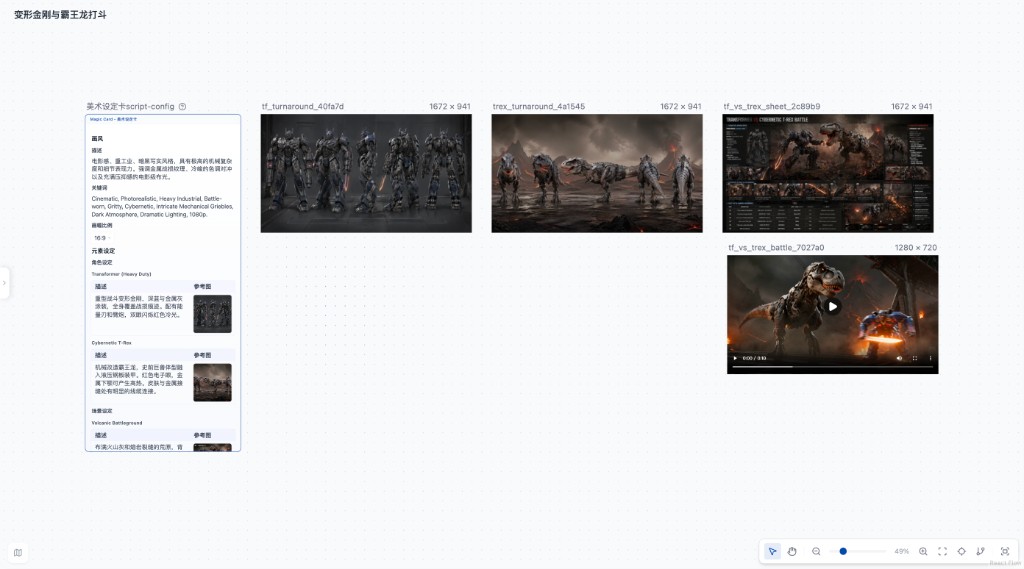Screen dimensions: 1024x569
Task: Expand the collapsed left sidebar arrow
Action: coord(4,283)
